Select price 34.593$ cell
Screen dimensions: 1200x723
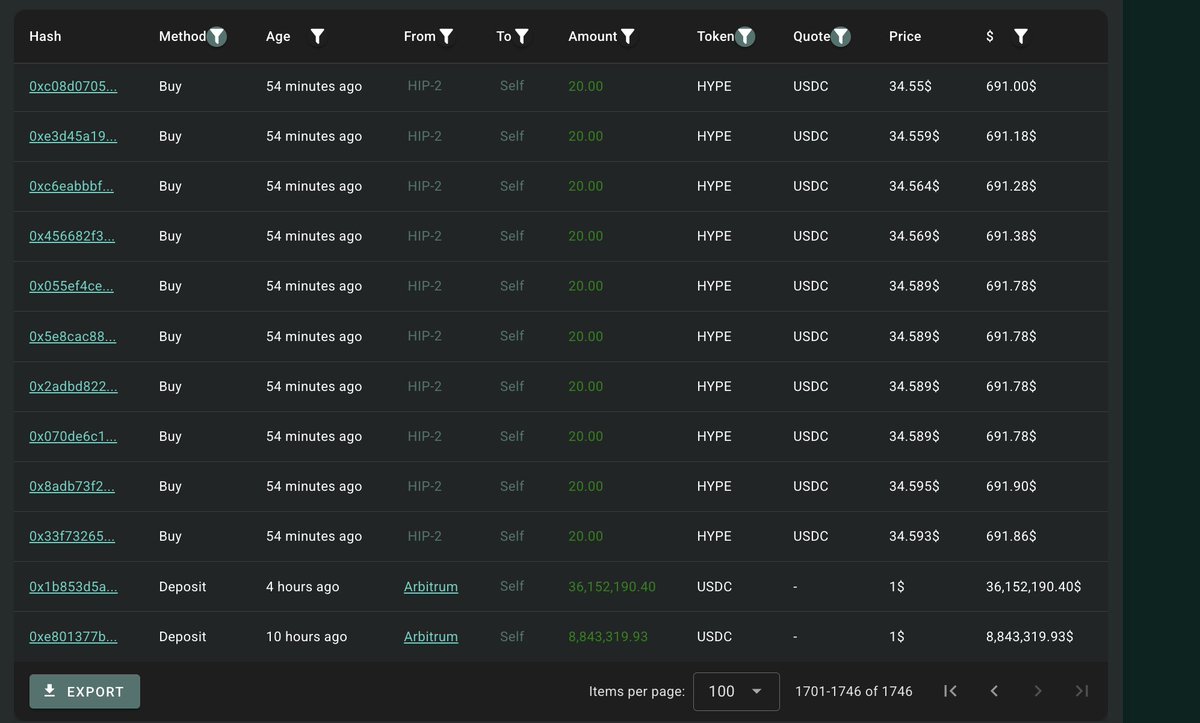pyautogui.click(x=914, y=536)
